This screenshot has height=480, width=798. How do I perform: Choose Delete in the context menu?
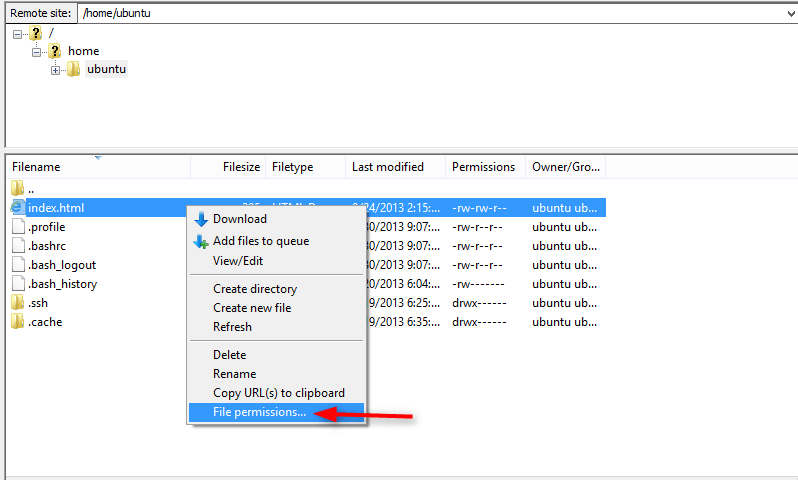click(229, 355)
